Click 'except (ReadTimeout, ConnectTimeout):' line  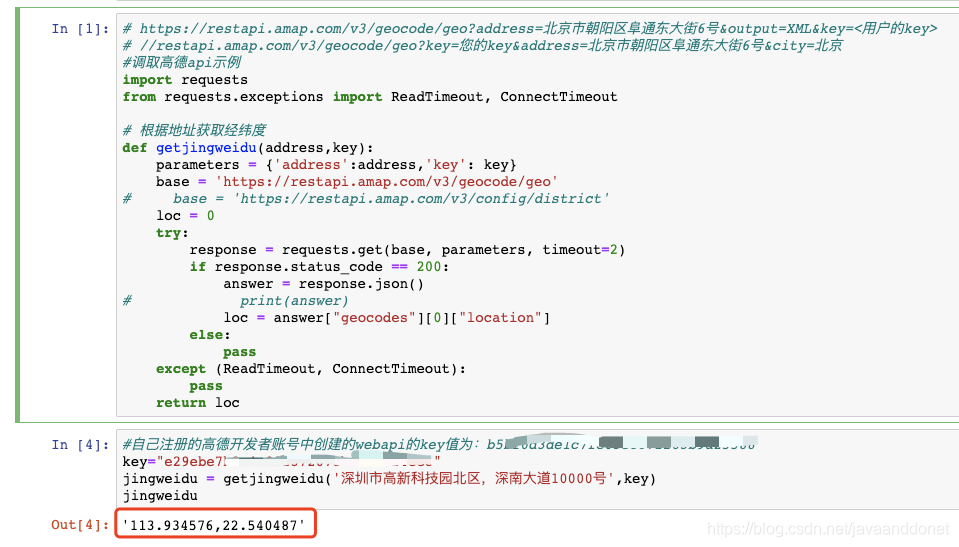pyautogui.click(x=311, y=369)
